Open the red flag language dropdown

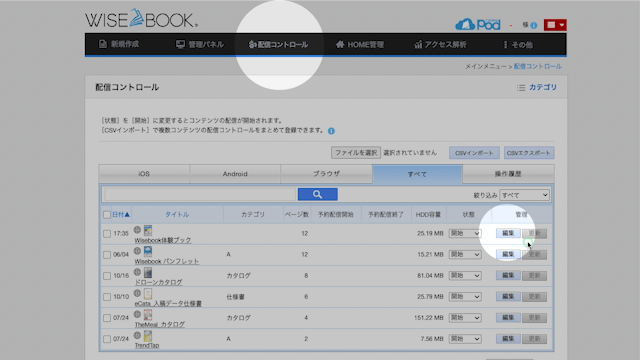[555, 25]
